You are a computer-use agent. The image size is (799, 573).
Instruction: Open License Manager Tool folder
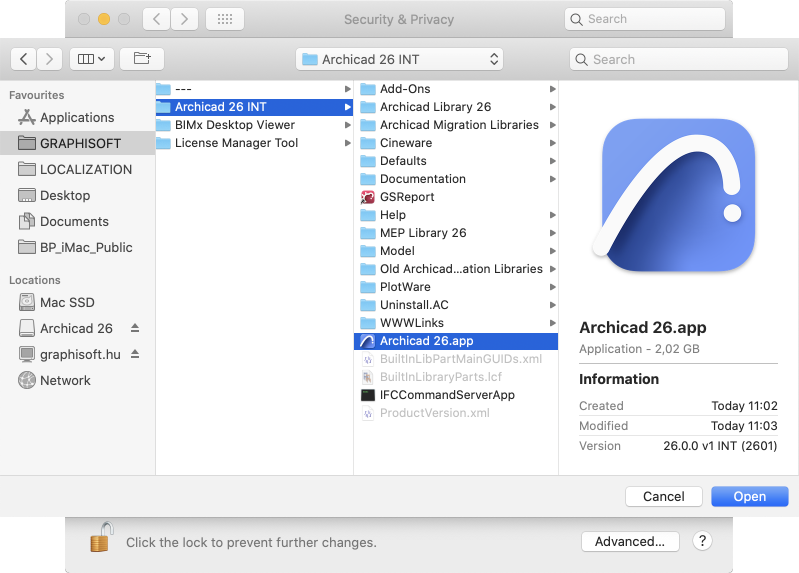point(254,143)
